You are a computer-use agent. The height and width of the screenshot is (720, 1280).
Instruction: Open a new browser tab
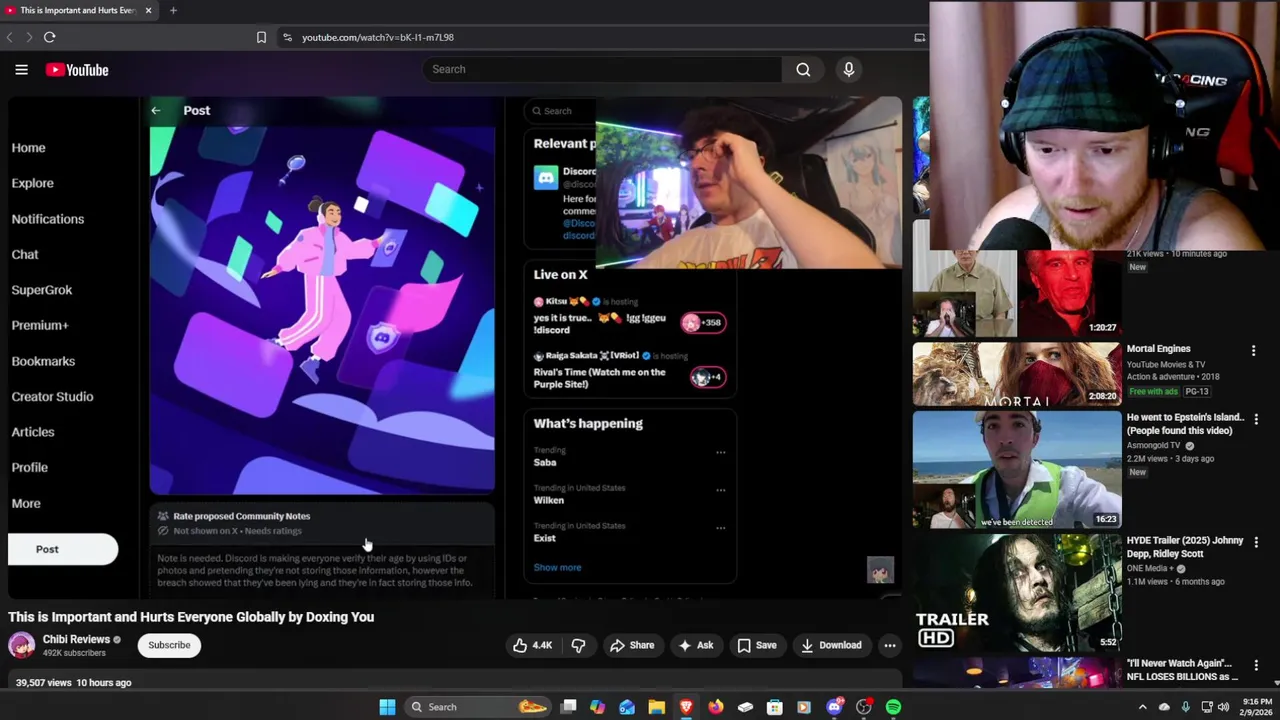click(173, 10)
